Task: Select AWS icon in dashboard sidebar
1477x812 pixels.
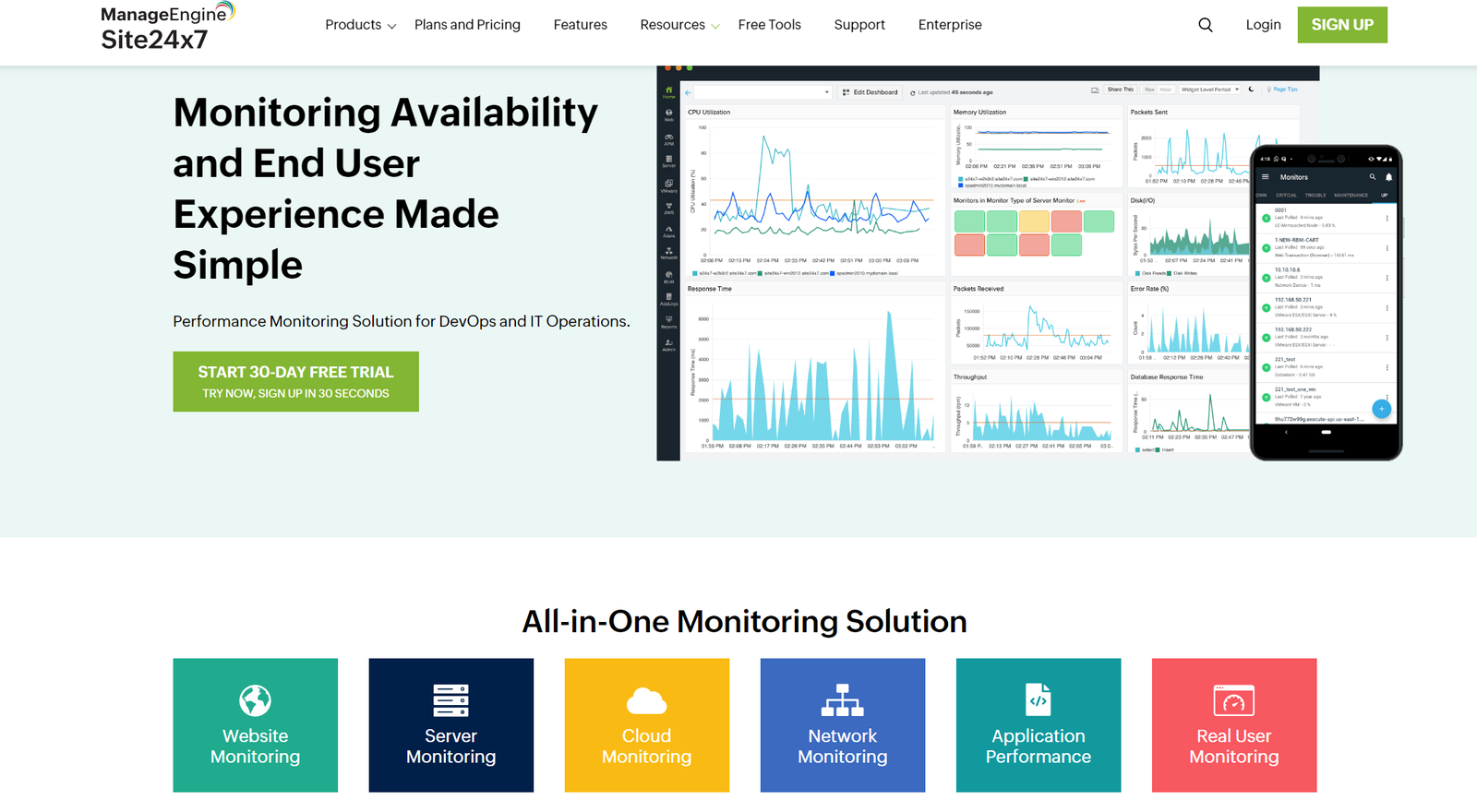Action: (668, 208)
